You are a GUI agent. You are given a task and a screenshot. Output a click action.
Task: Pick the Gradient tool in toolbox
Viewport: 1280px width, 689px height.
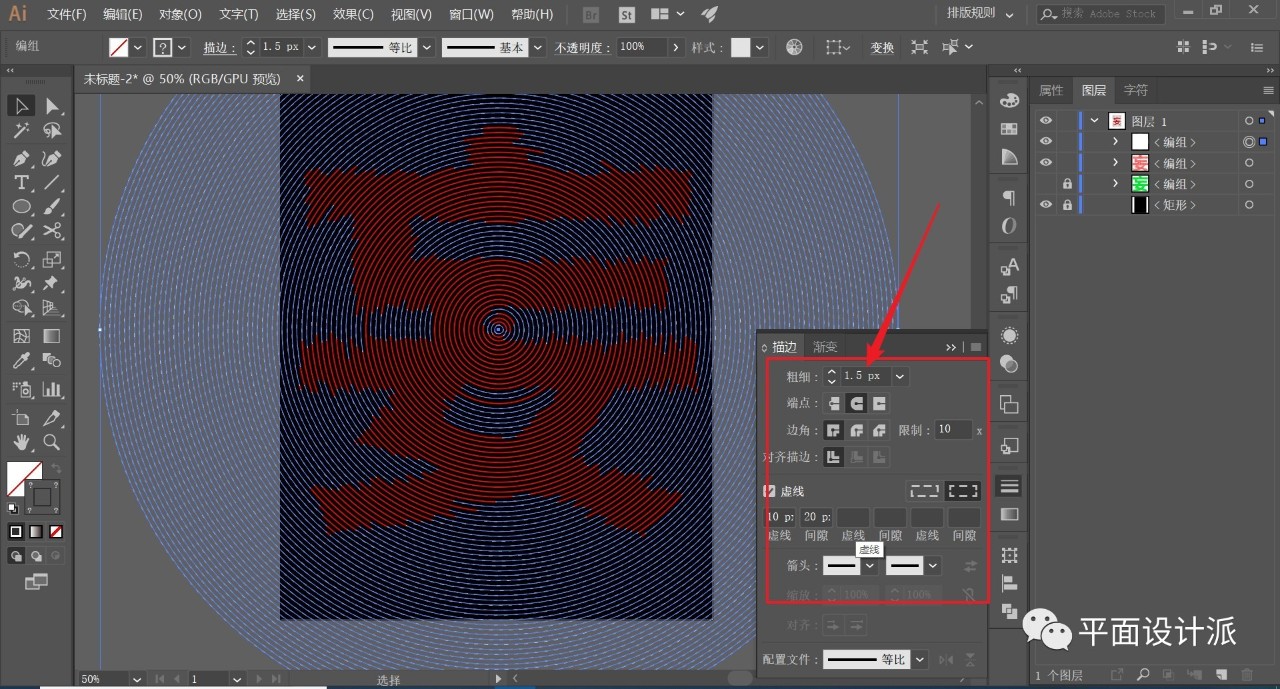52,336
